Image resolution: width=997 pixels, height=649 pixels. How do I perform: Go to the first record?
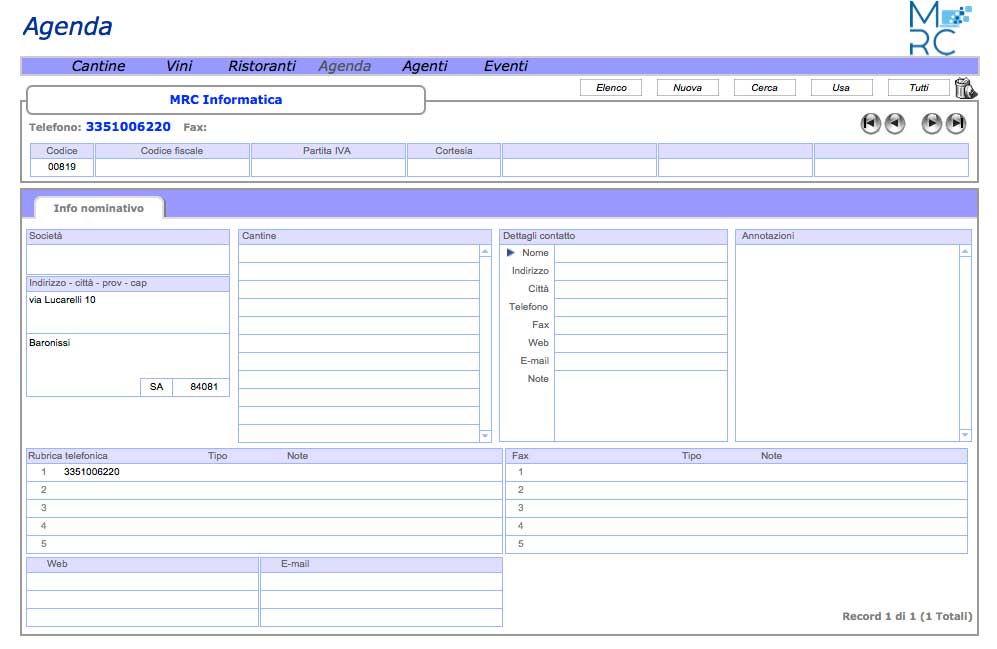point(870,123)
